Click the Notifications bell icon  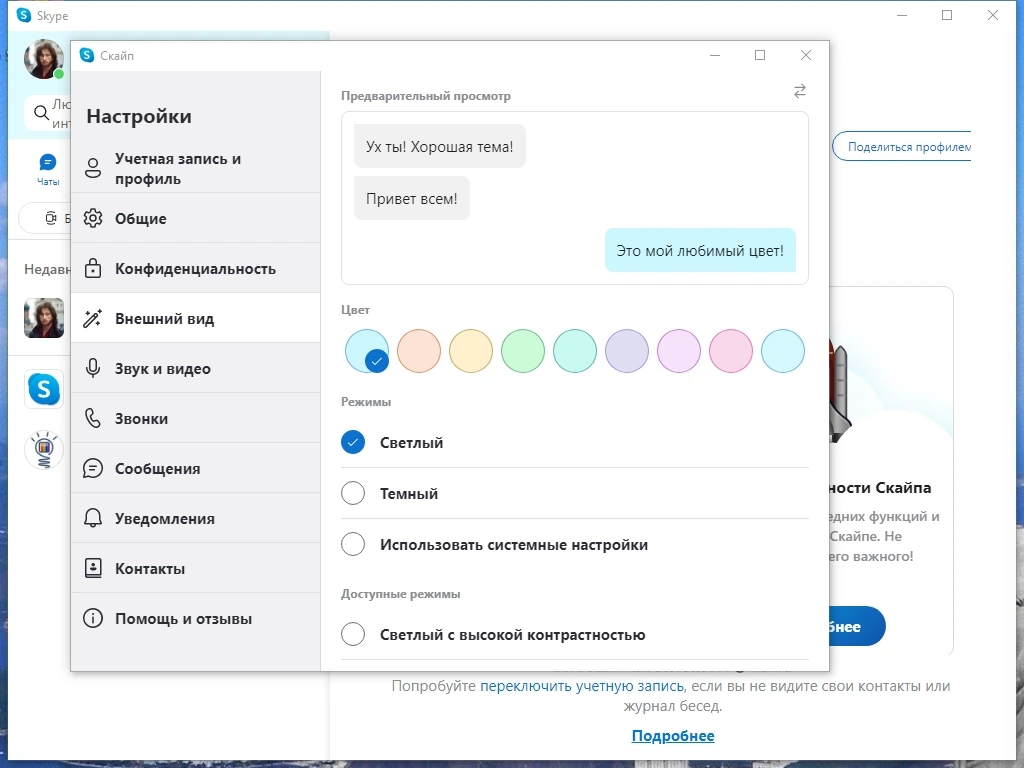click(93, 519)
